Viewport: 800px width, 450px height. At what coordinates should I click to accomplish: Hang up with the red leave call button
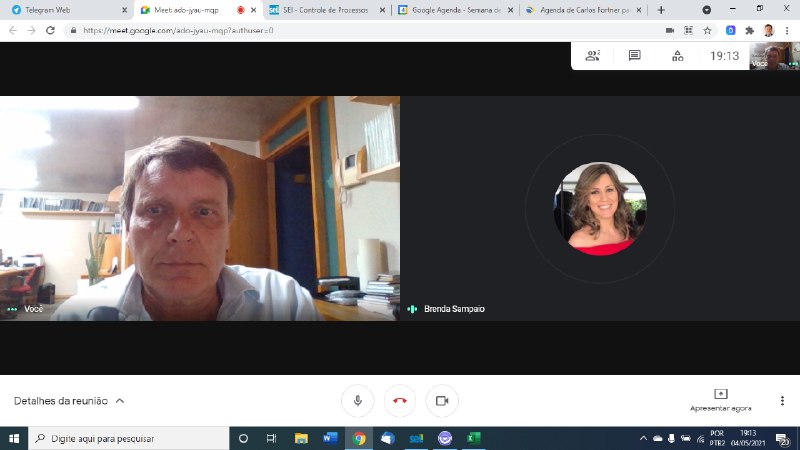400,401
